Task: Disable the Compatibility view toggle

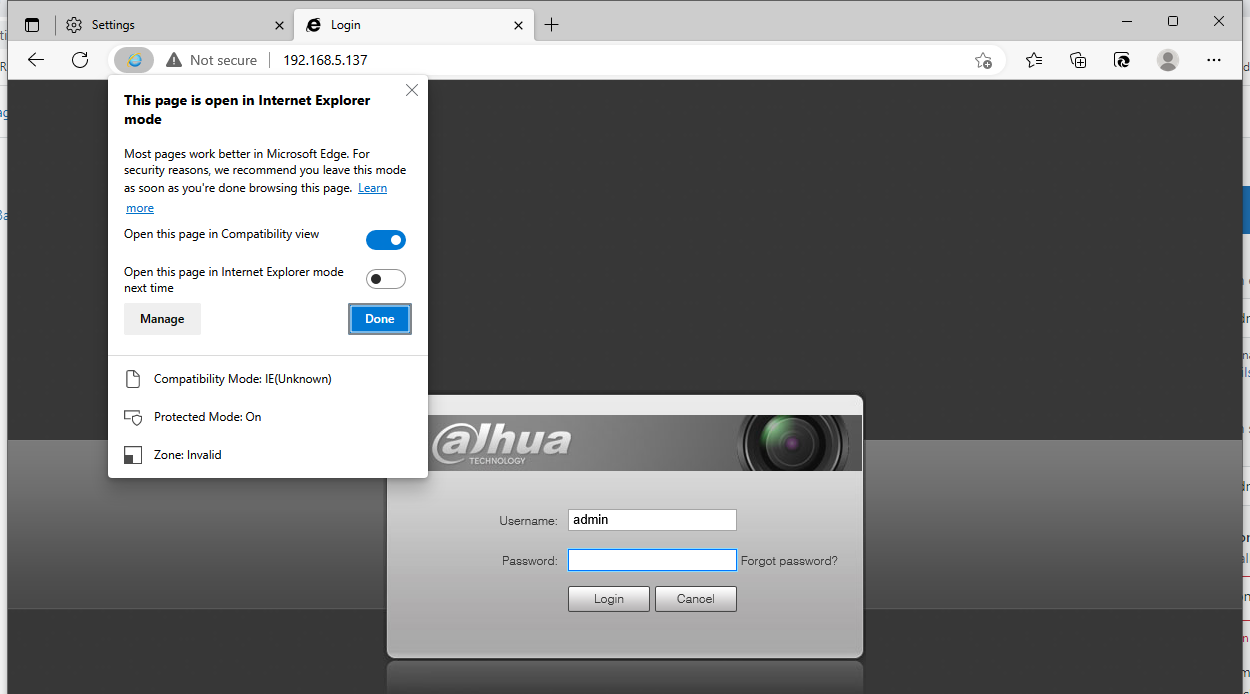Action: click(386, 239)
